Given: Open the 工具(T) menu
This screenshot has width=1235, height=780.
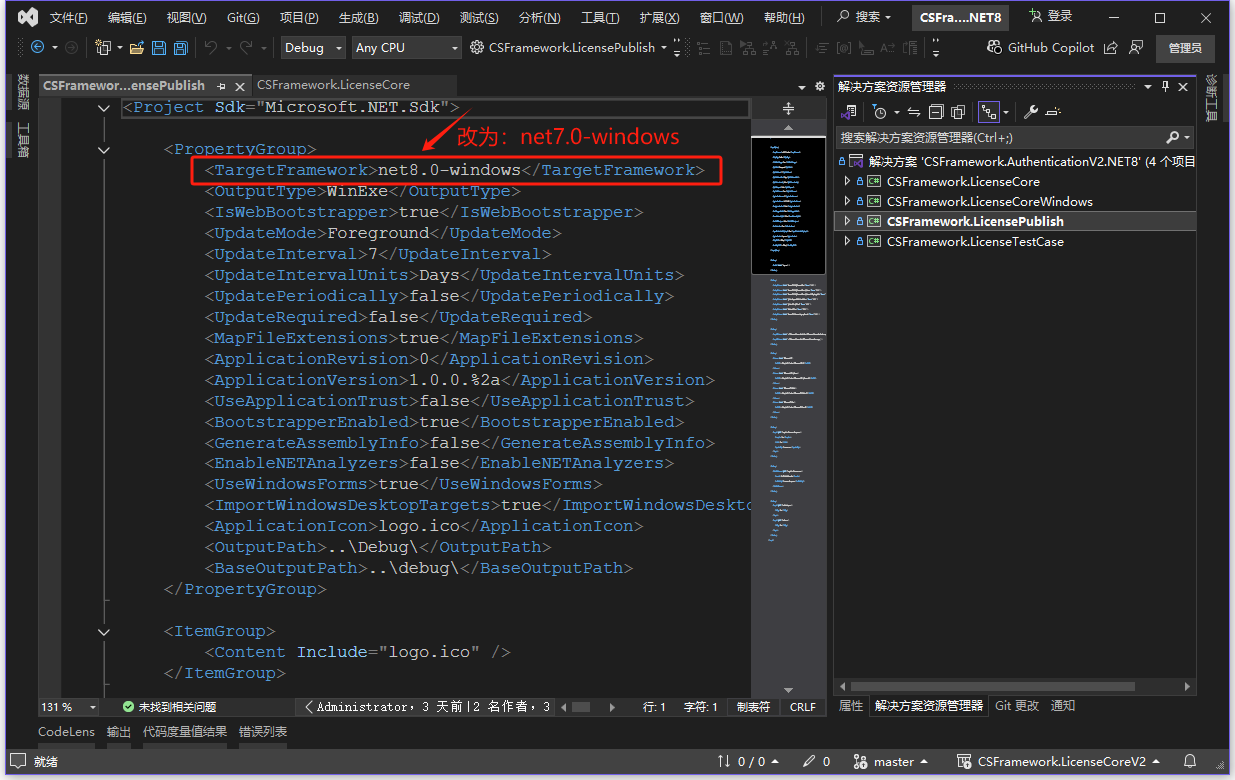Looking at the screenshot, I should coord(600,17).
